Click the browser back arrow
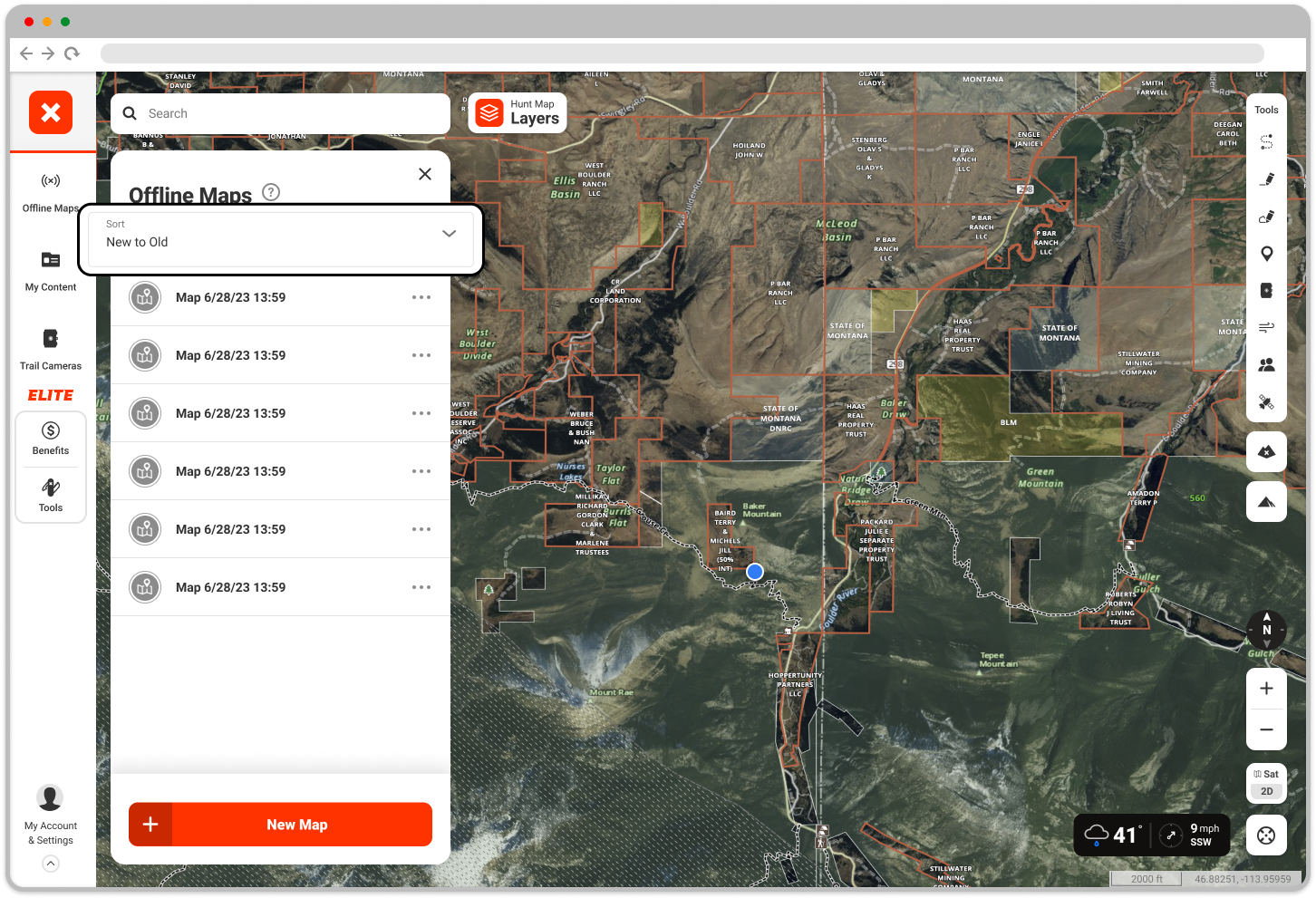Image resolution: width=1316 pixels, height=898 pixels. pyautogui.click(x=26, y=53)
